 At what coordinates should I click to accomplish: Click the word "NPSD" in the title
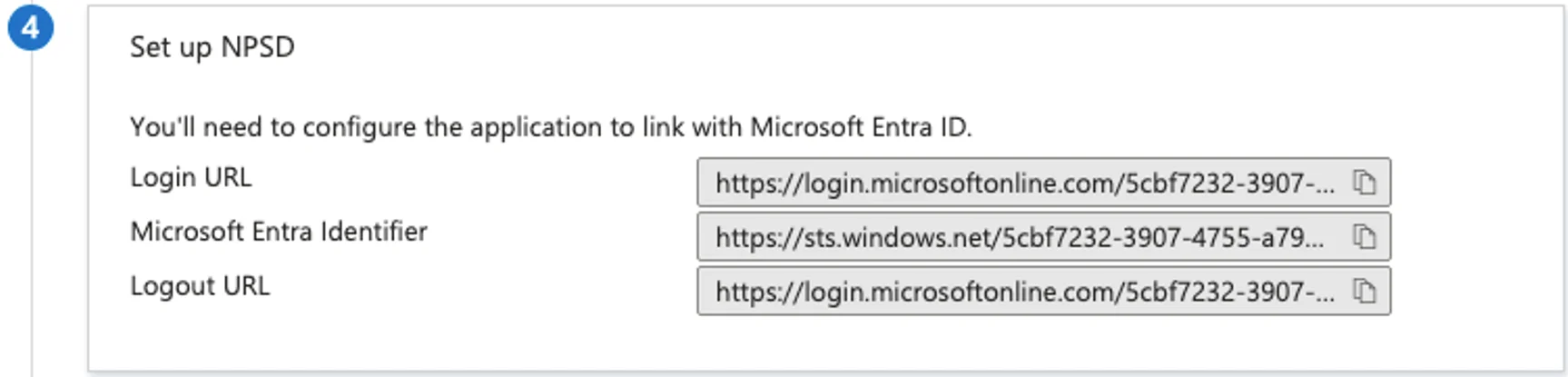pos(258,46)
